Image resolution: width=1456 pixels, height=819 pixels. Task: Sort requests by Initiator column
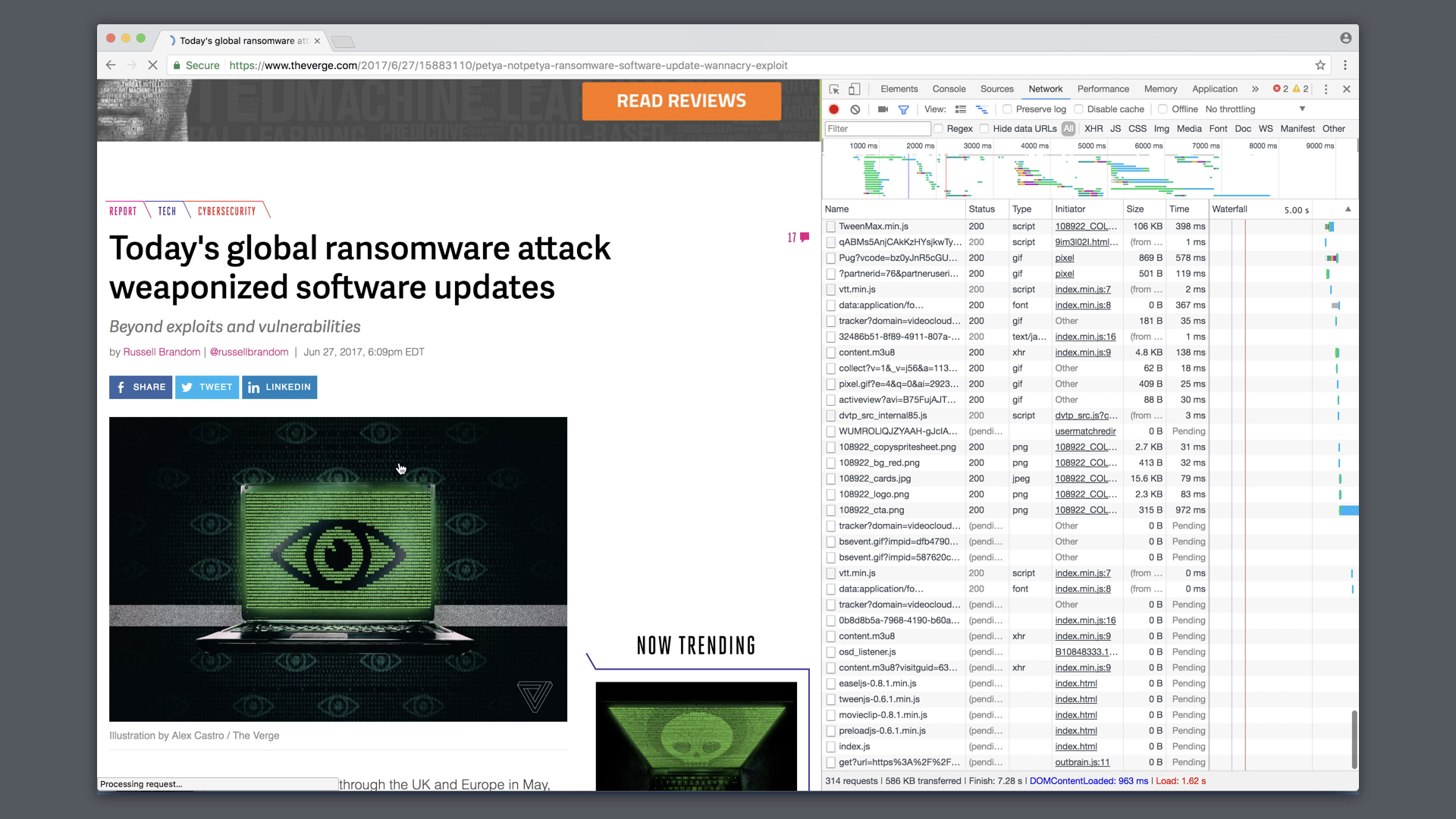(x=1087, y=209)
